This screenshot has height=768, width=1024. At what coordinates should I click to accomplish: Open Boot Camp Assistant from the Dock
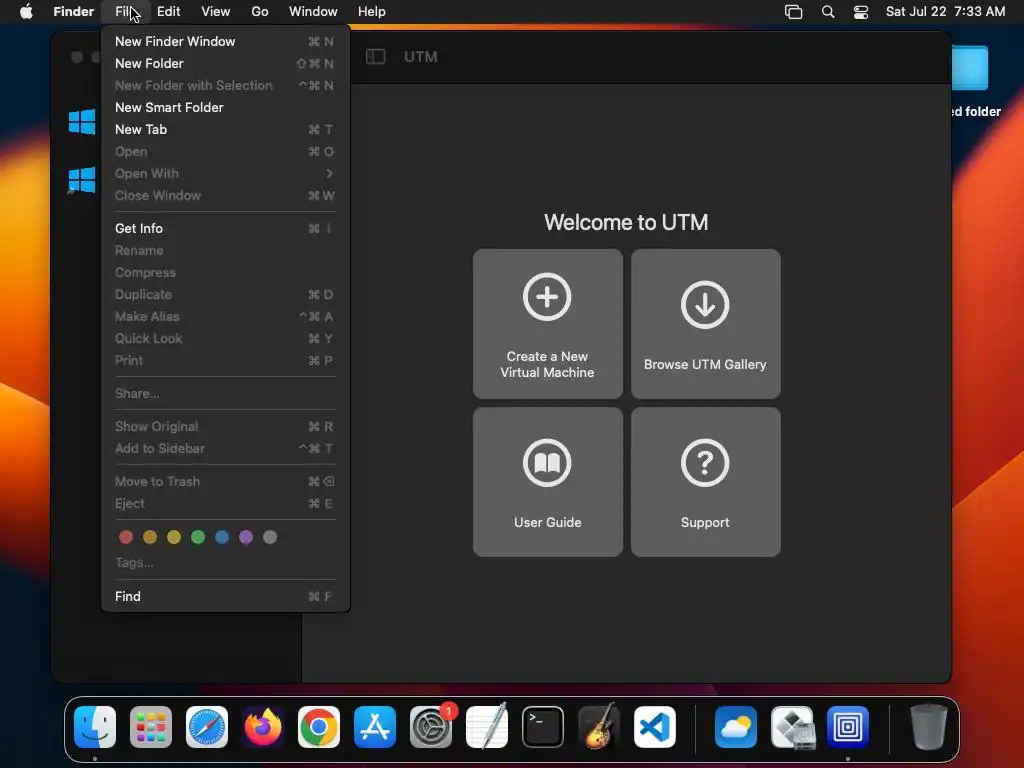click(x=792, y=727)
